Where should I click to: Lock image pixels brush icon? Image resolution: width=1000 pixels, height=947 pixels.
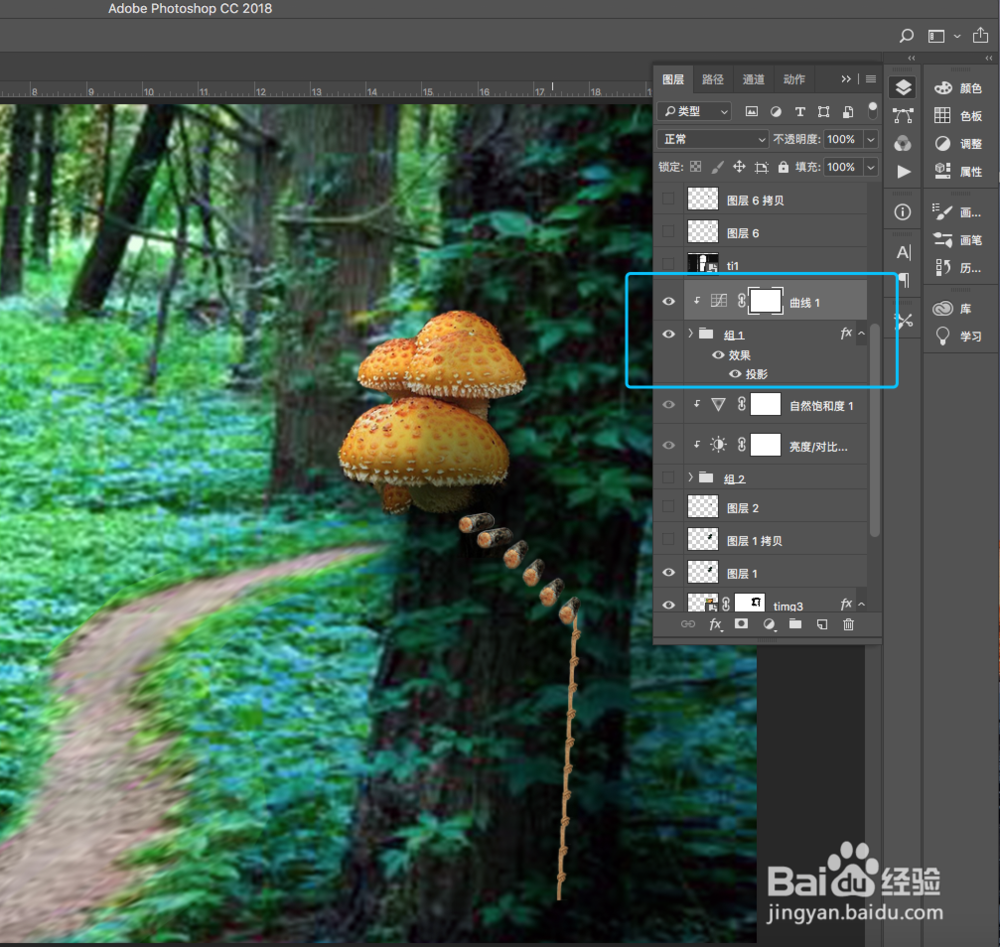(717, 167)
